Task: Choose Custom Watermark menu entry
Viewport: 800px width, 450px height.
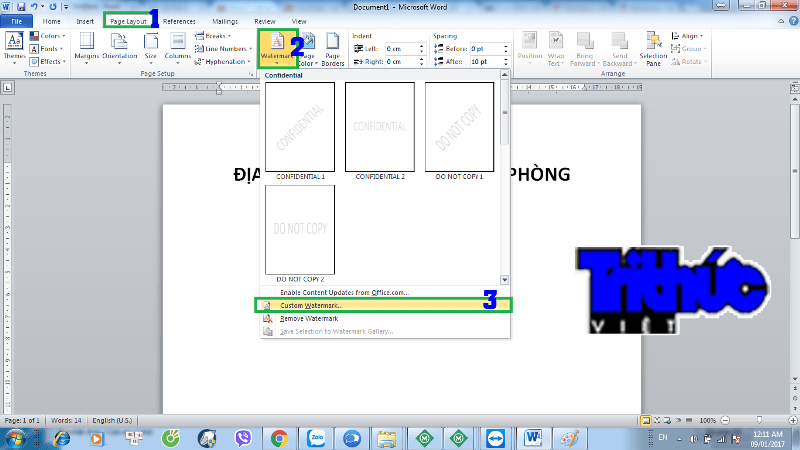Action: coord(385,305)
